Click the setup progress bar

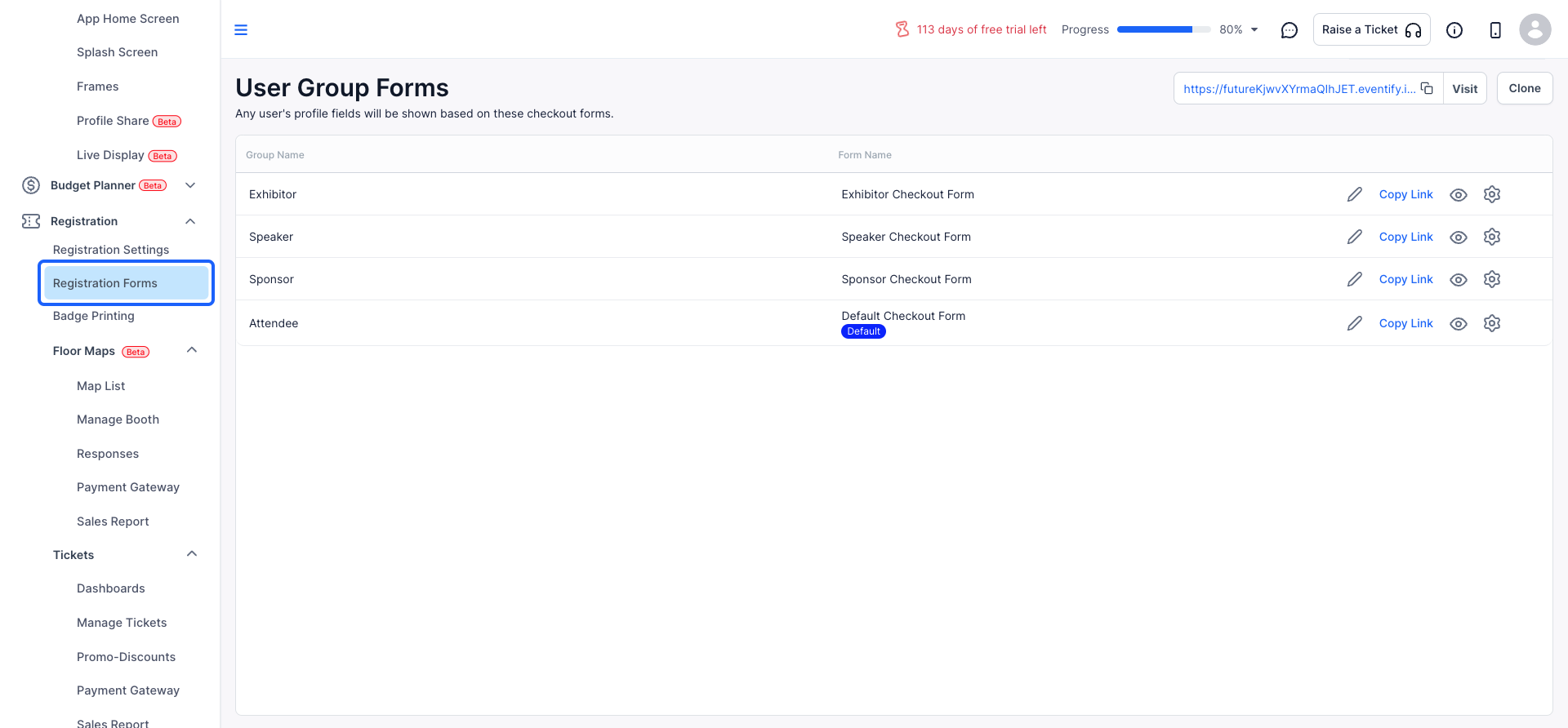coord(1164,29)
